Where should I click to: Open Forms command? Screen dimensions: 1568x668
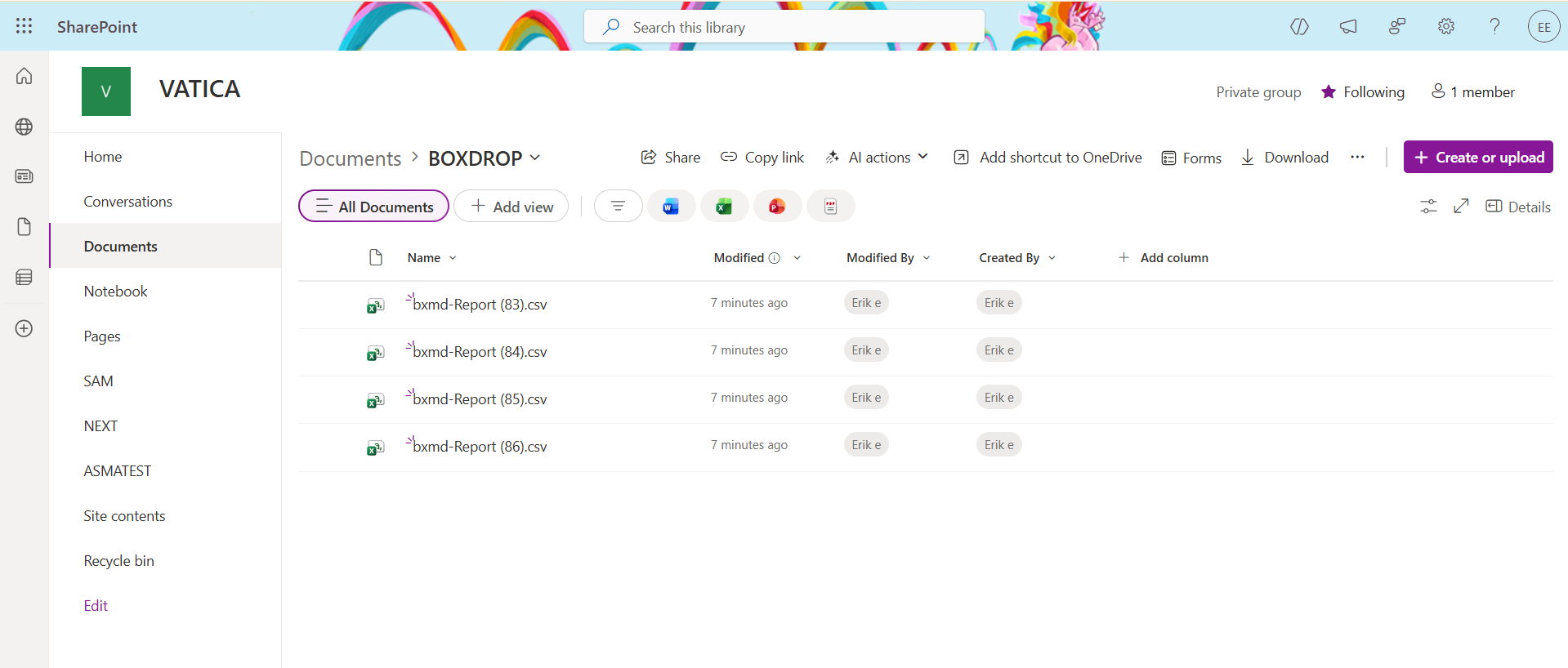point(1191,158)
